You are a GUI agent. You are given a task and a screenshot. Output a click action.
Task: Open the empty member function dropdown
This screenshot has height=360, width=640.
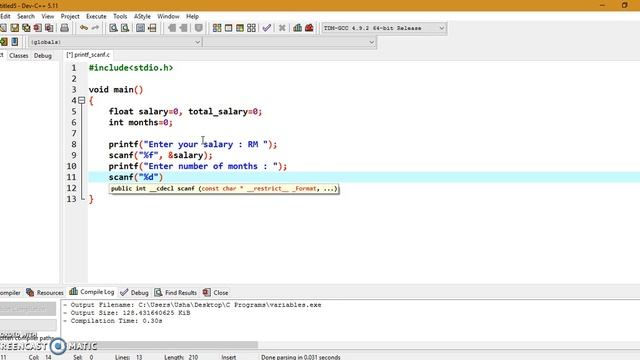pyautogui.click(x=289, y=42)
